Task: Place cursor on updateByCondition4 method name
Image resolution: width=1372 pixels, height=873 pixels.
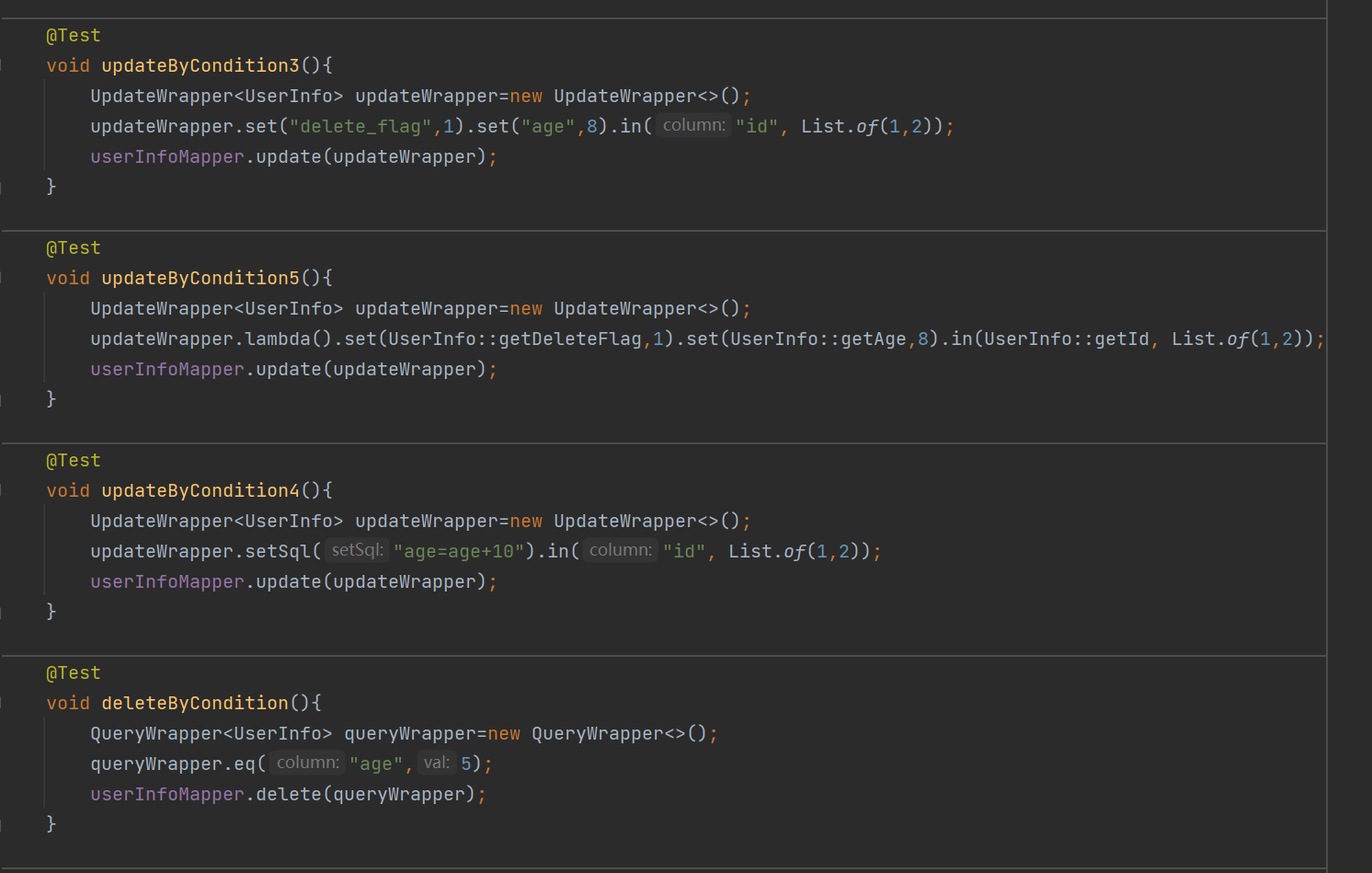Action: [200, 491]
